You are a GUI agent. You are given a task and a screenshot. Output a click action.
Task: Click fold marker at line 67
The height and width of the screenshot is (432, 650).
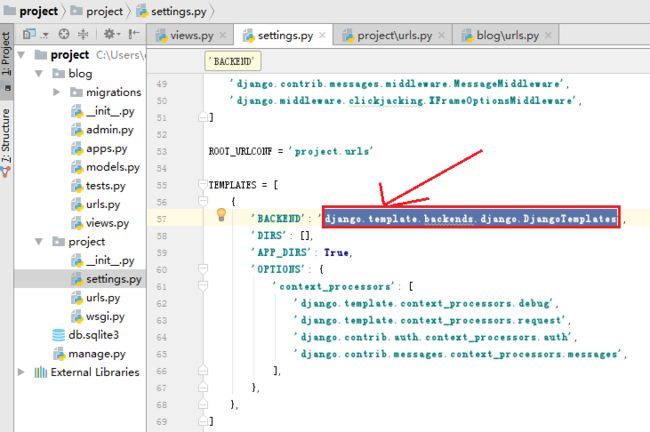203,388
